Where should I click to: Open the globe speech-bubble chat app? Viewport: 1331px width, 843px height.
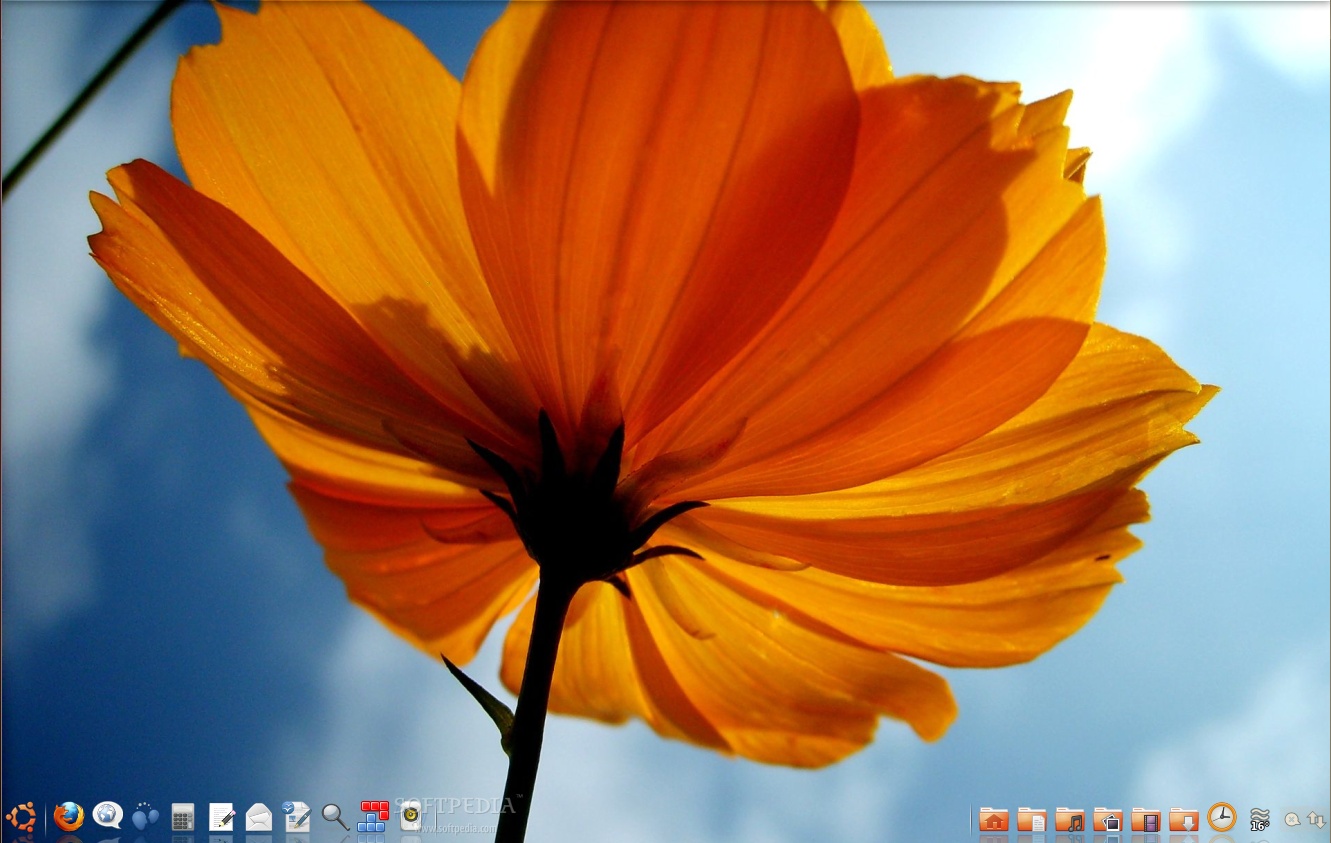click(x=107, y=815)
